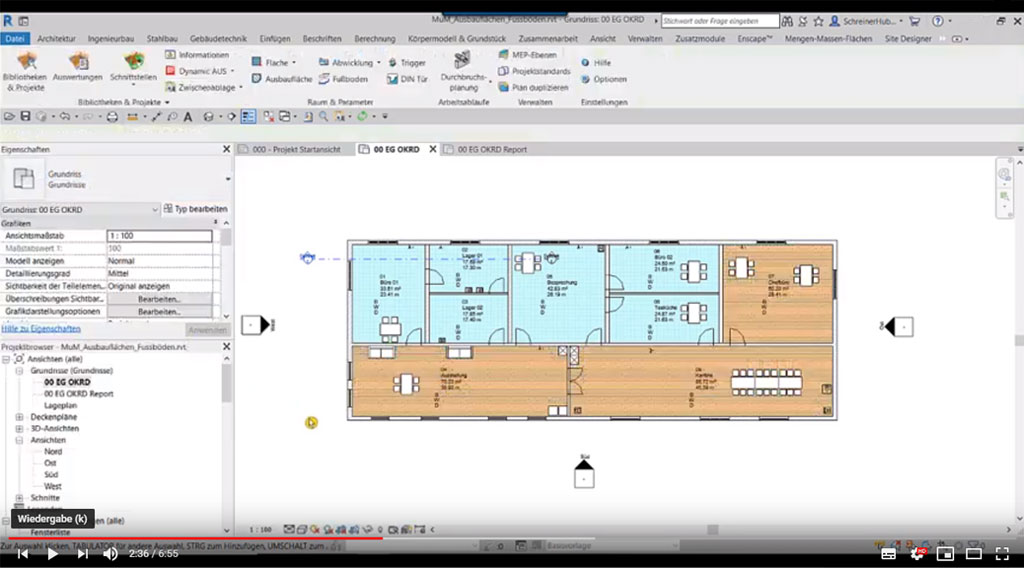Open the Modell anzeigen value dropdown

(160, 260)
